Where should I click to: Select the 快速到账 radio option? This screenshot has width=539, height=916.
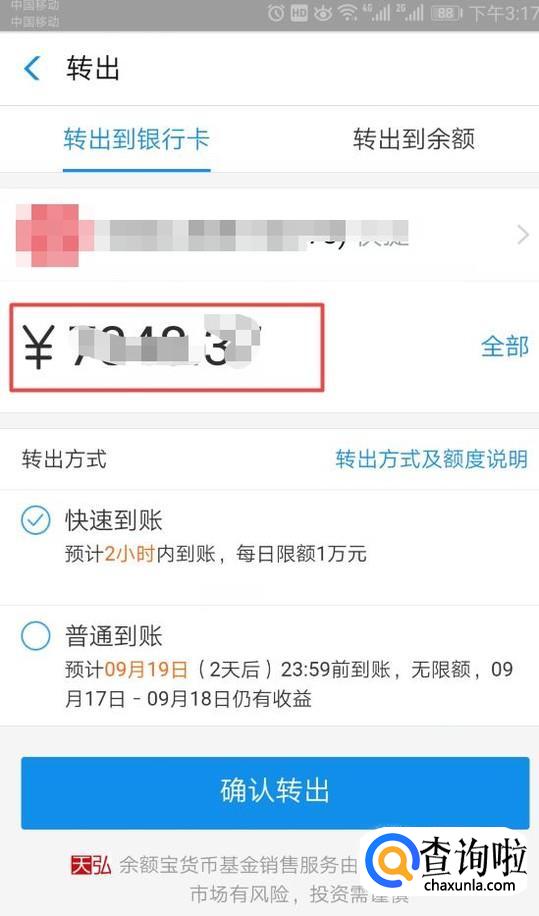36,521
